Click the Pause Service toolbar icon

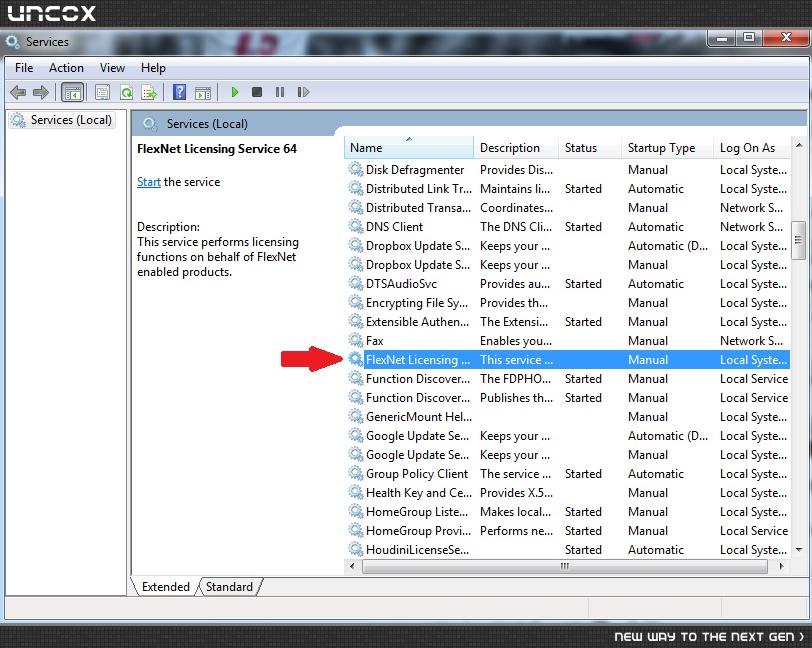point(280,92)
